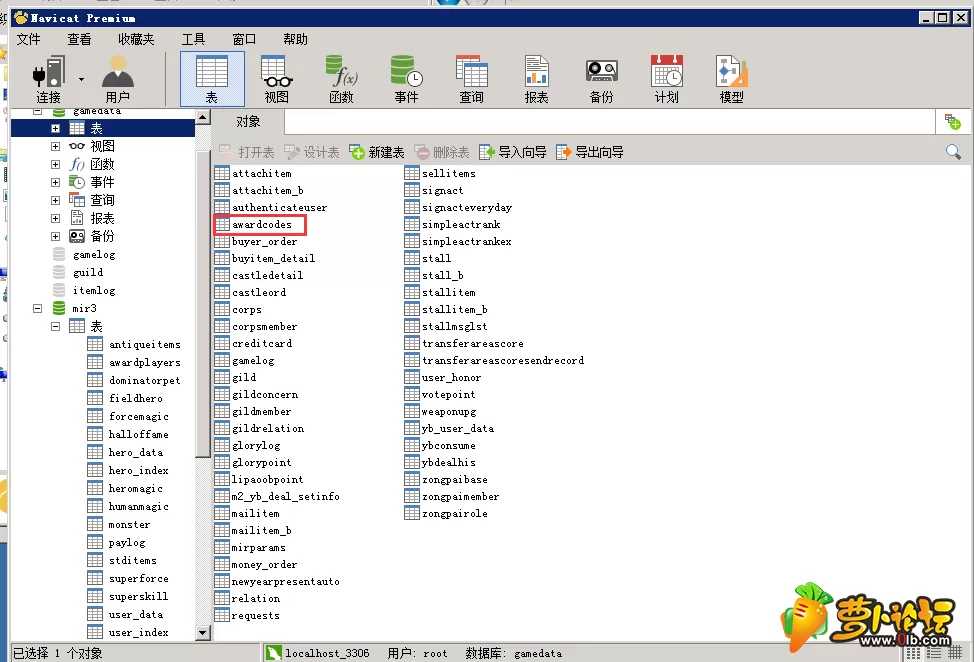This screenshot has width=974, height=662.
Task: Open the 报表 reports toolbar icon
Action: [536, 79]
